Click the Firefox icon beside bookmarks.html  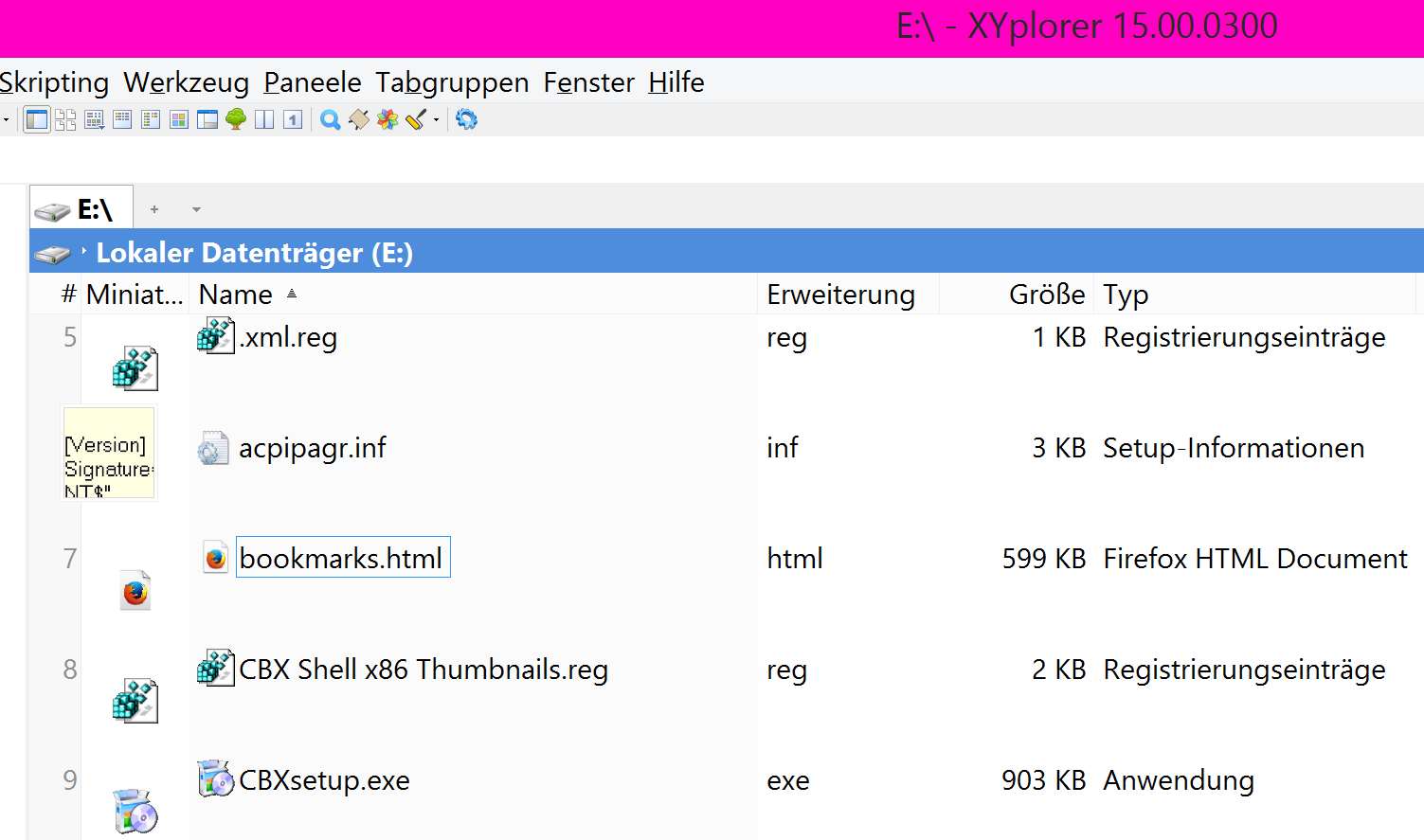click(x=215, y=559)
